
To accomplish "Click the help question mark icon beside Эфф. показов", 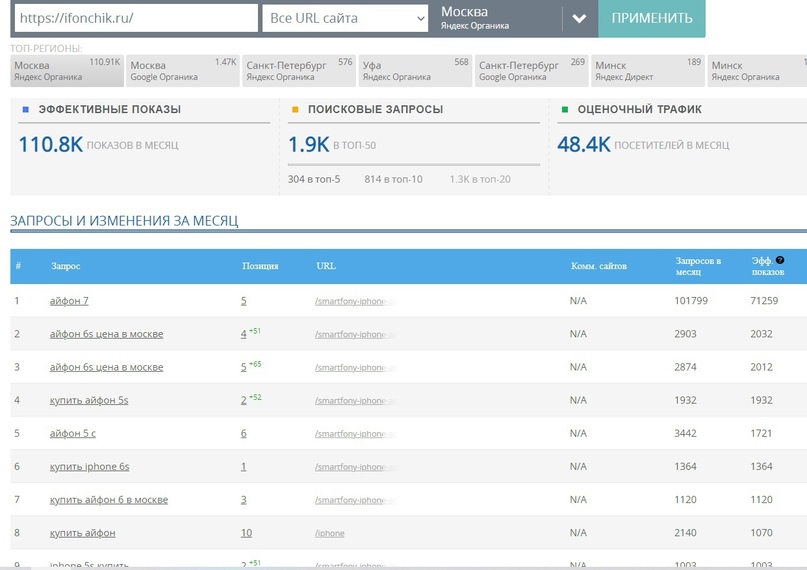I will (780, 260).
